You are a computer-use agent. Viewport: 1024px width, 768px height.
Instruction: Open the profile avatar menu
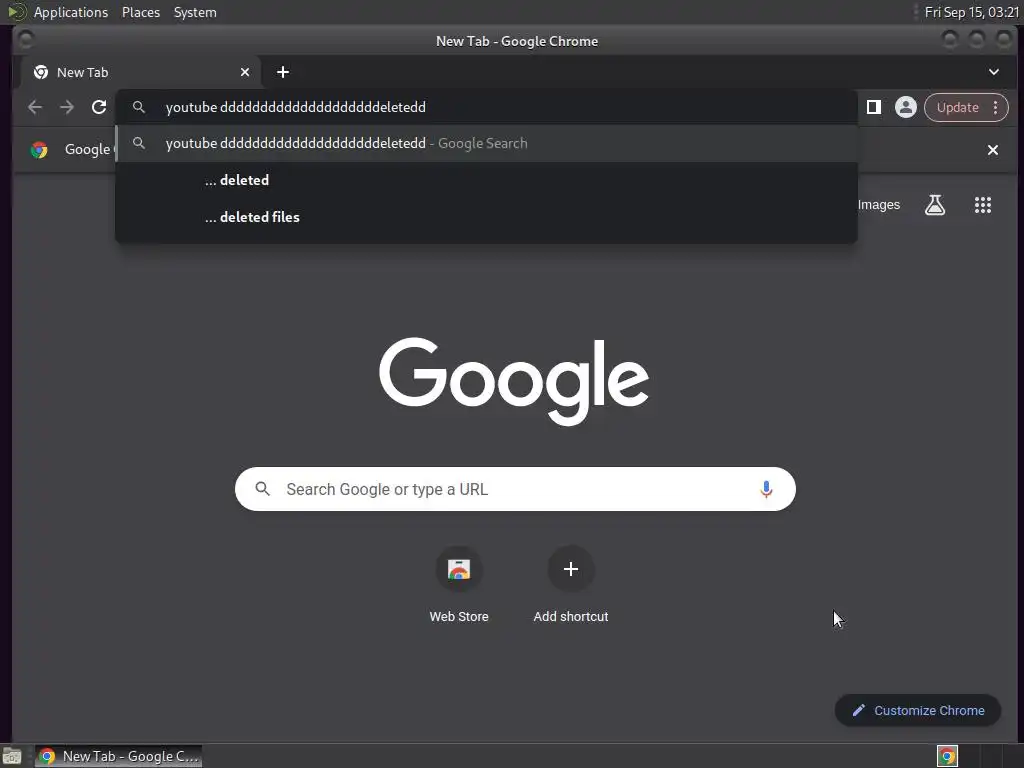(905, 107)
